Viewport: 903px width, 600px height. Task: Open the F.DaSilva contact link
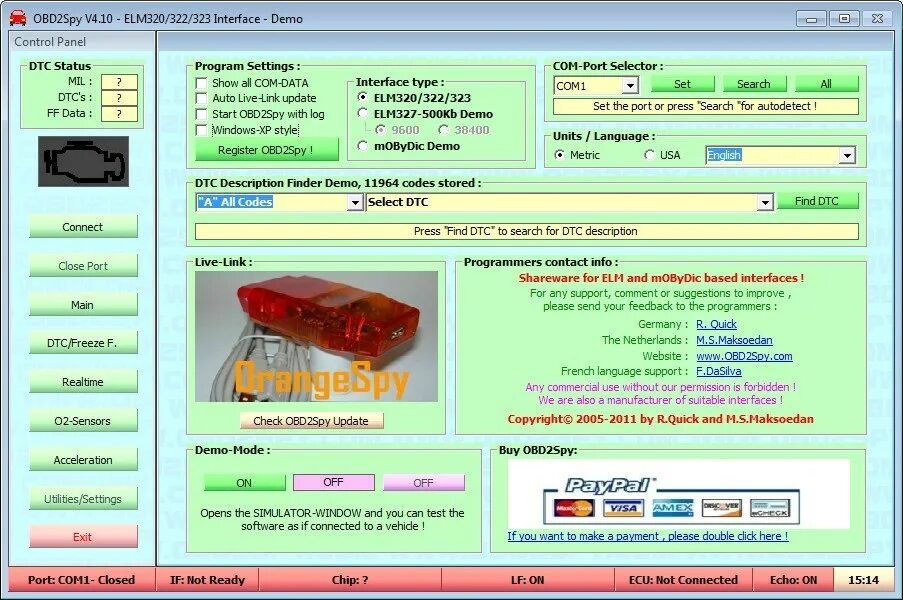[x=719, y=371]
